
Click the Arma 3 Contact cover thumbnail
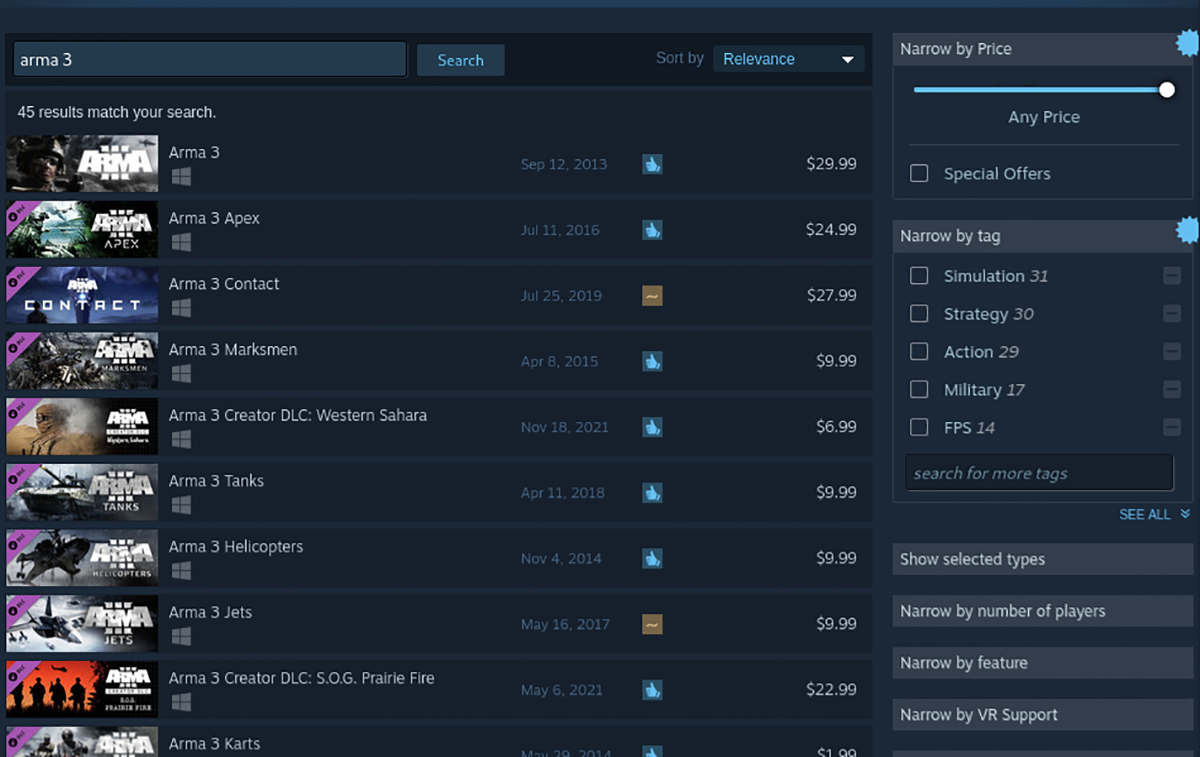tap(82, 295)
